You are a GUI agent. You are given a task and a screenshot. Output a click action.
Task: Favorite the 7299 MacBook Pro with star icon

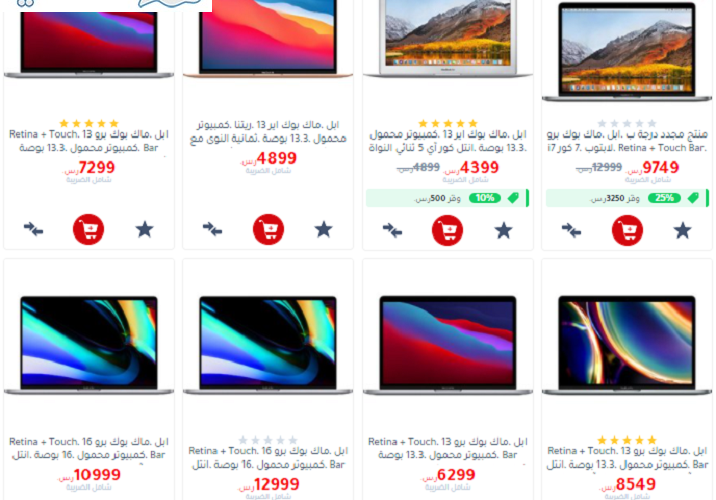coord(144,229)
